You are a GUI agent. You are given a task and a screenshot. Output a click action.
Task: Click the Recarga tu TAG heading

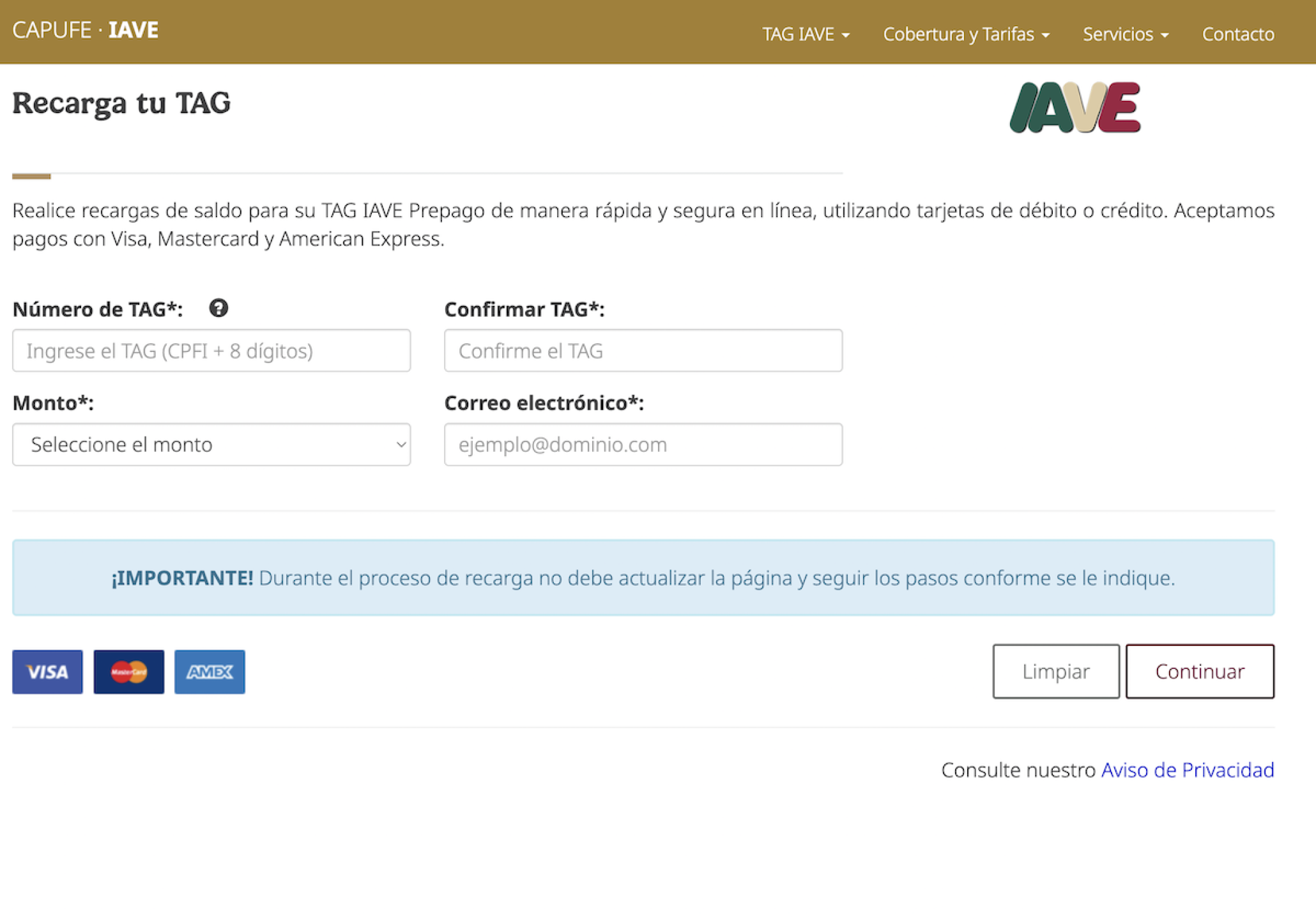(121, 103)
